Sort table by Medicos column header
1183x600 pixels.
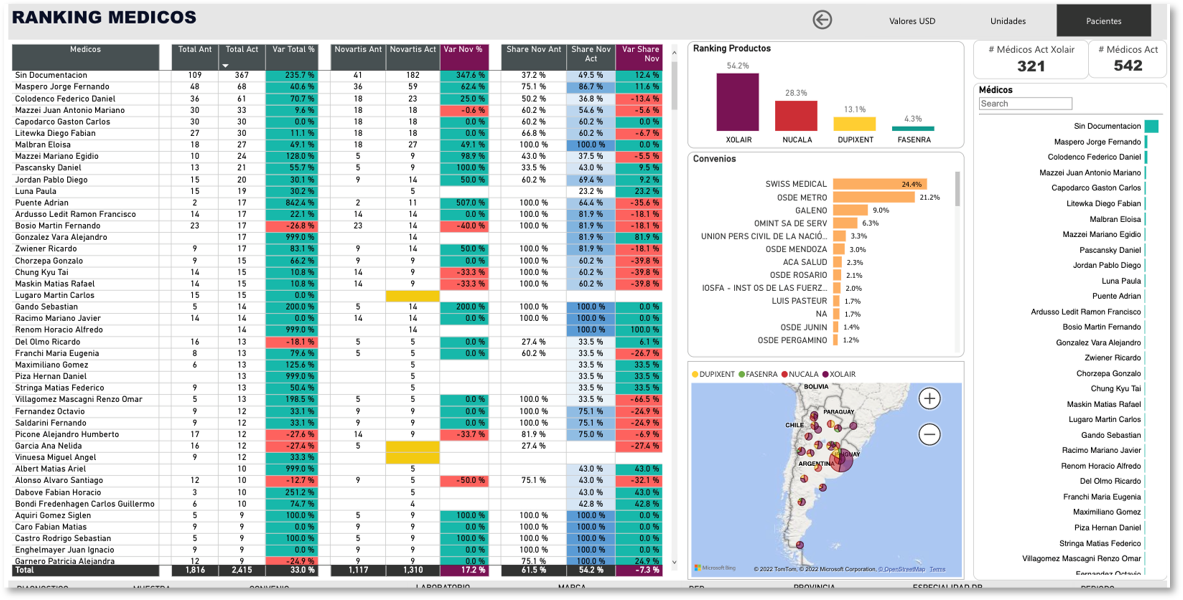(85, 50)
